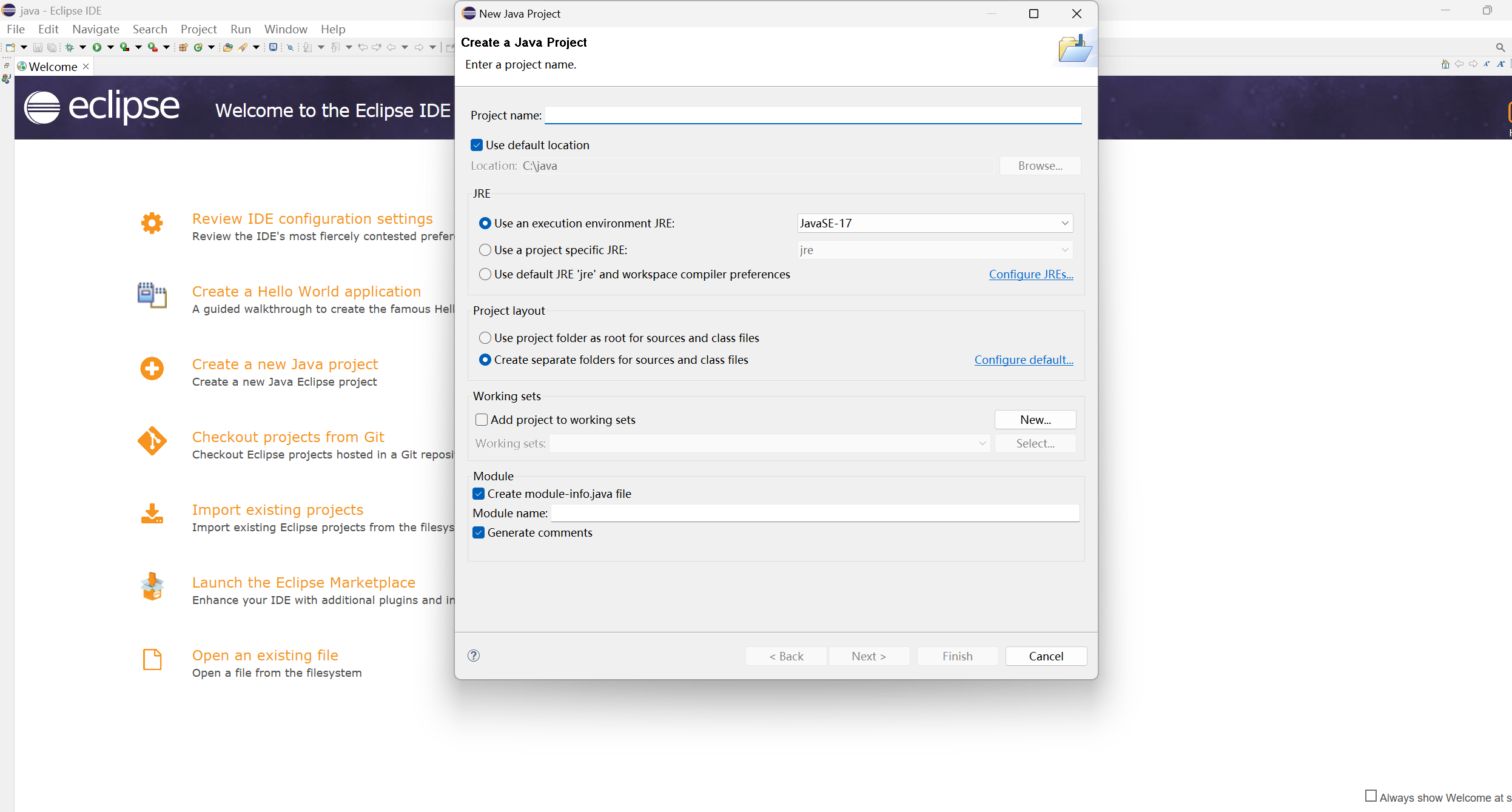This screenshot has height=812, width=1512.
Task: Click the Git checkout diamond icon
Action: pyautogui.click(x=152, y=441)
